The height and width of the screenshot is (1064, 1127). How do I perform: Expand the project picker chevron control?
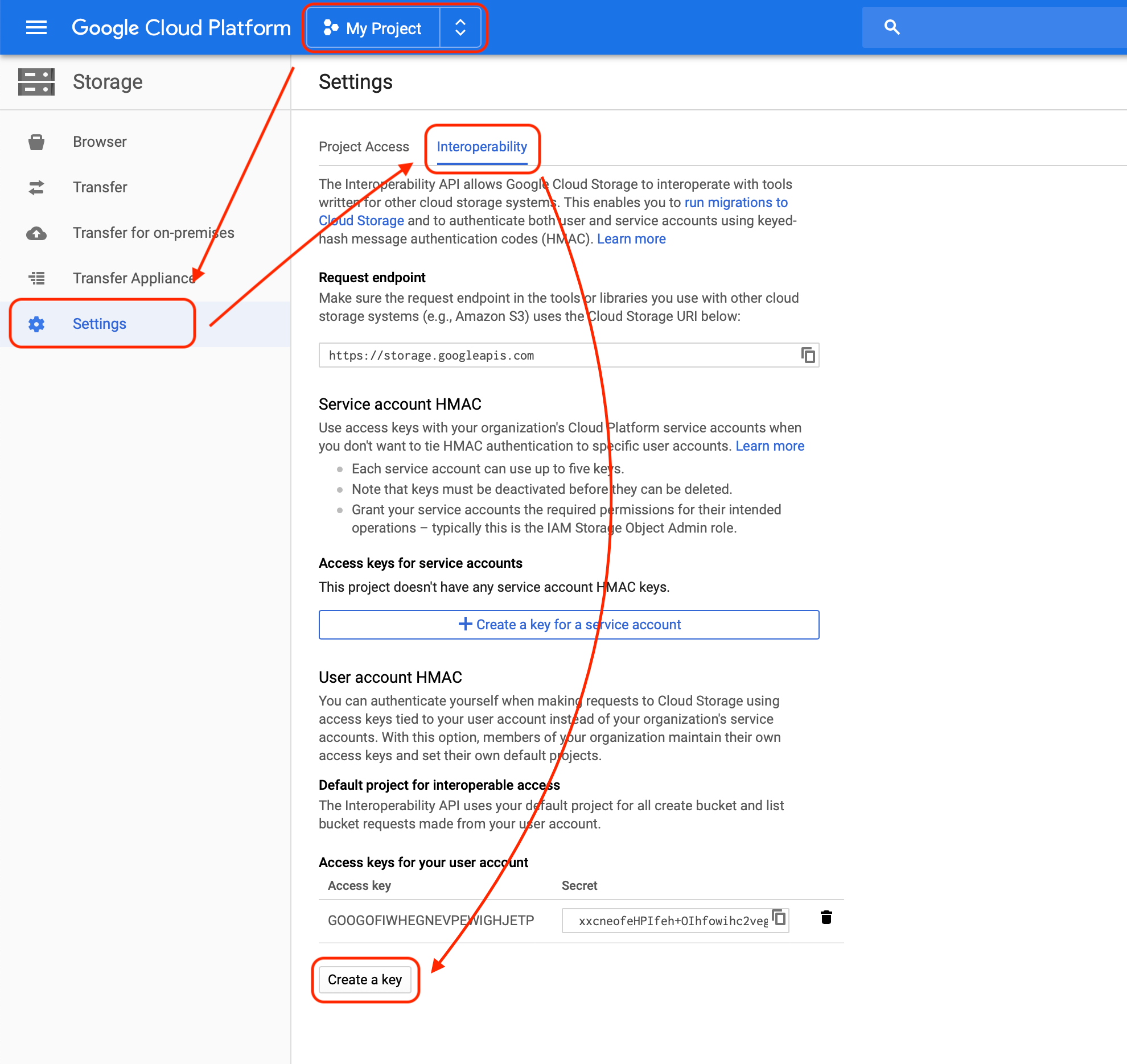click(459, 27)
